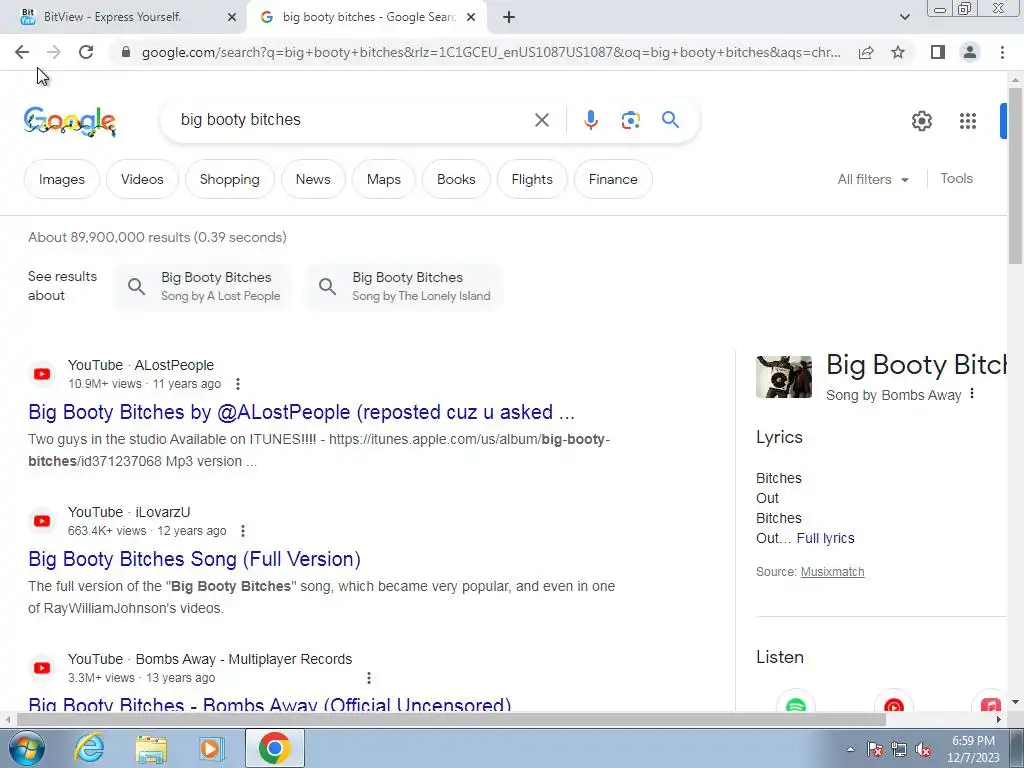
Task: Close the BitView tab
Action: [x=232, y=18]
